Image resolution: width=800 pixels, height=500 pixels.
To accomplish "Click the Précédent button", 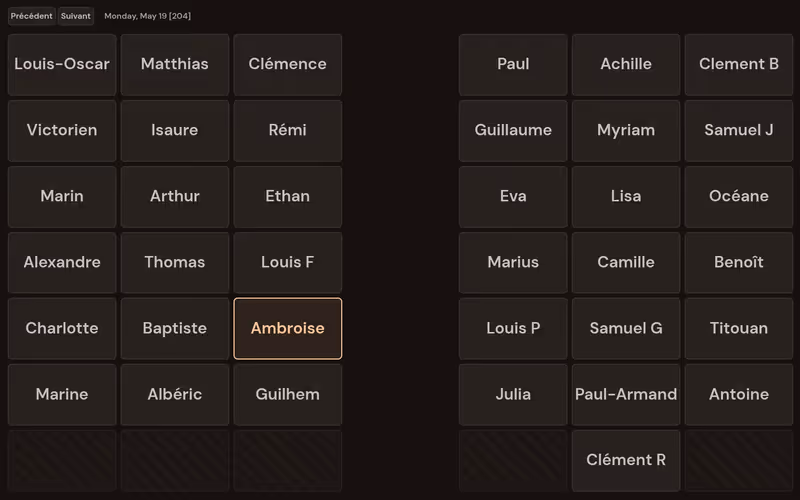I will click(31, 16).
